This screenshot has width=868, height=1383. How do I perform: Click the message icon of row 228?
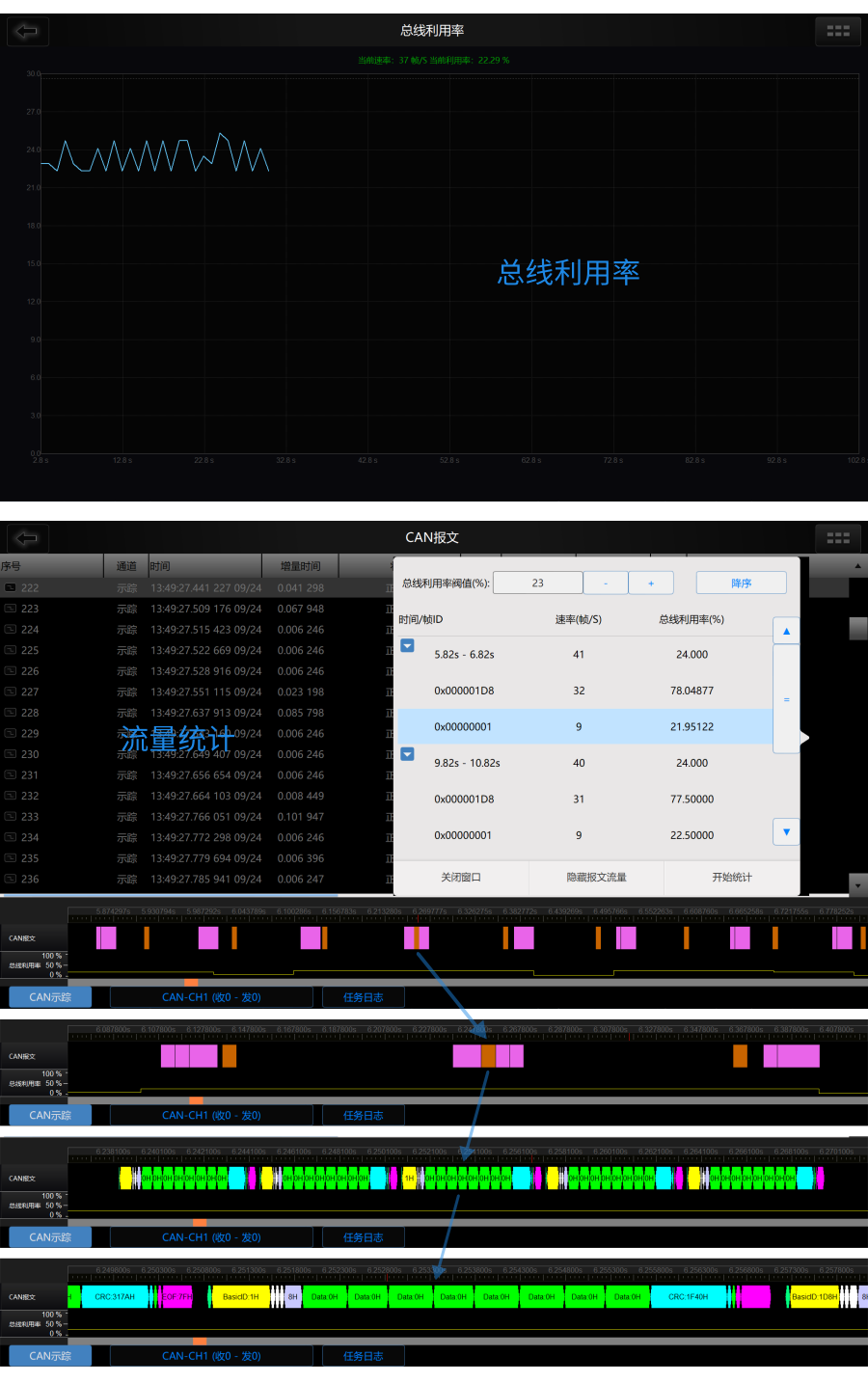coord(10,713)
